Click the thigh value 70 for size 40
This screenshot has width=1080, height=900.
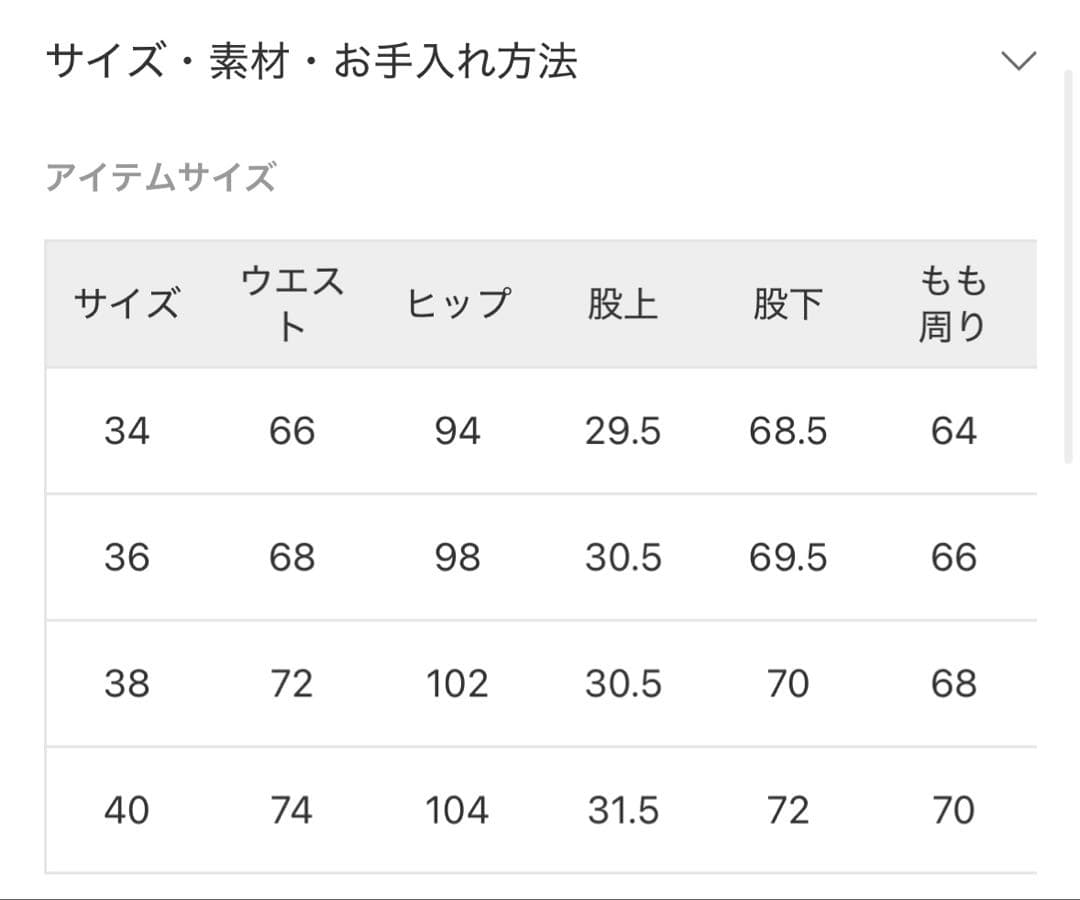952,810
